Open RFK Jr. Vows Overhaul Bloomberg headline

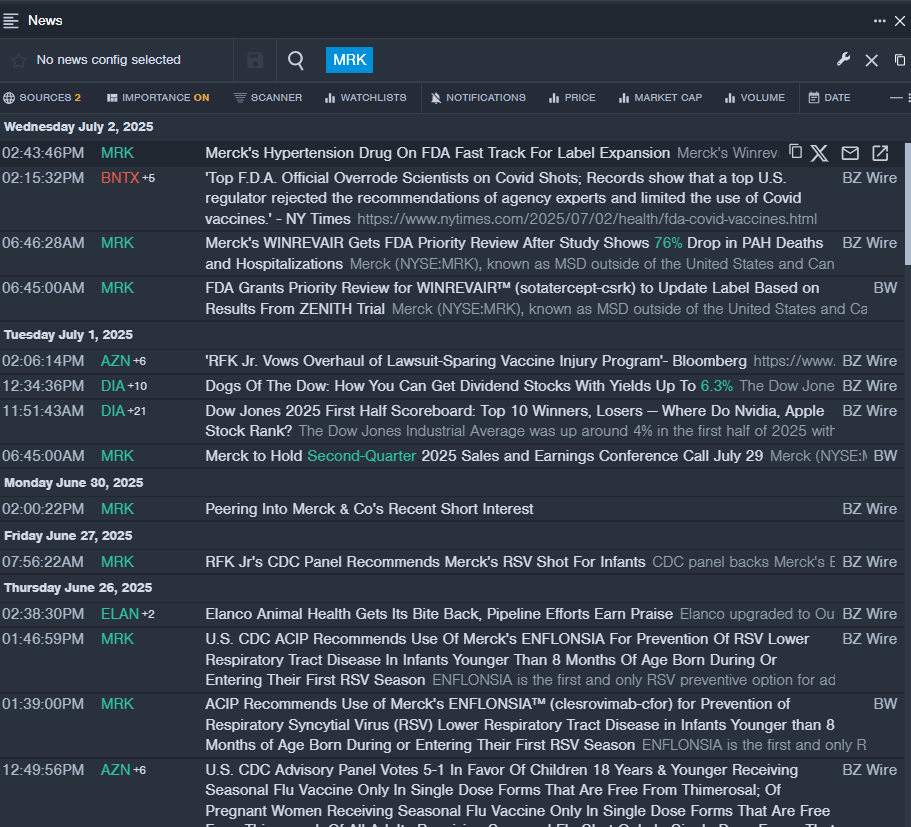pyautogui.click(x=476, y=361)
